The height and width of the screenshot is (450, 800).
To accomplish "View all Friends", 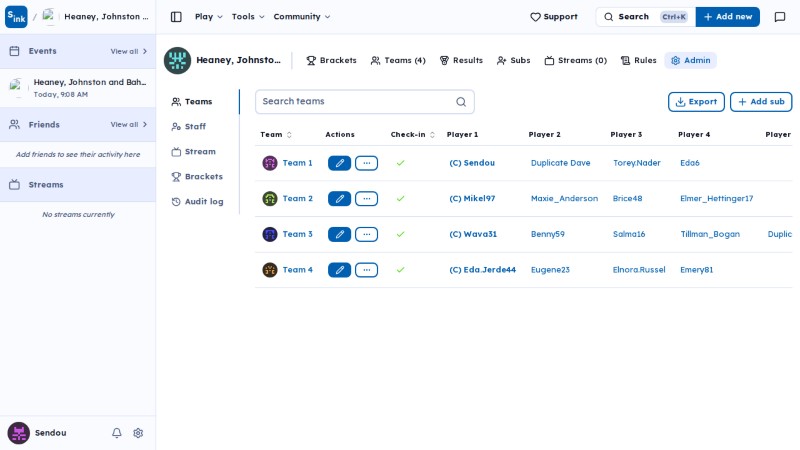I will [x=129, y=124].
